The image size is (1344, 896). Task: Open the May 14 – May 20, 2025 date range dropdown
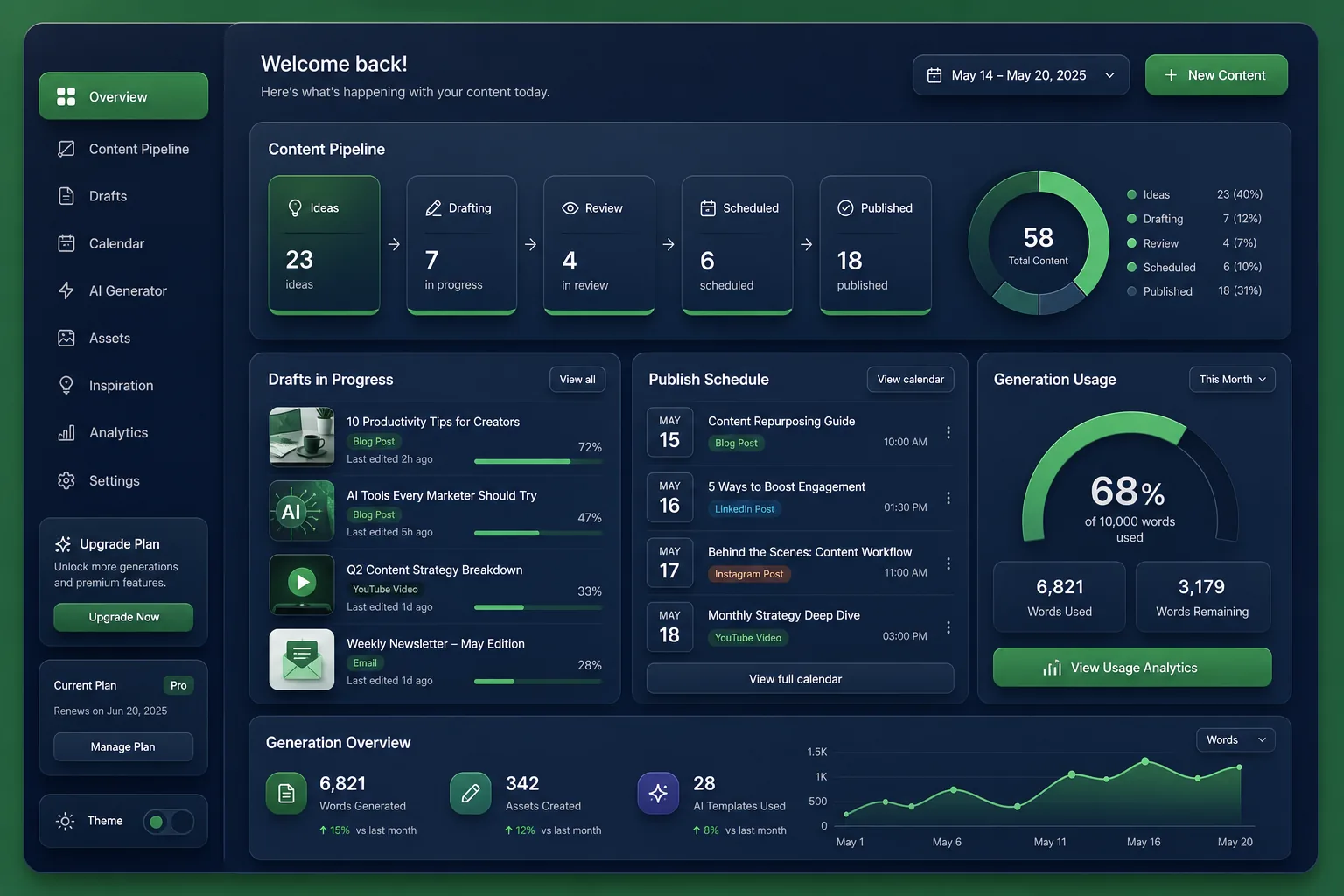click(x=1021, y=75)
